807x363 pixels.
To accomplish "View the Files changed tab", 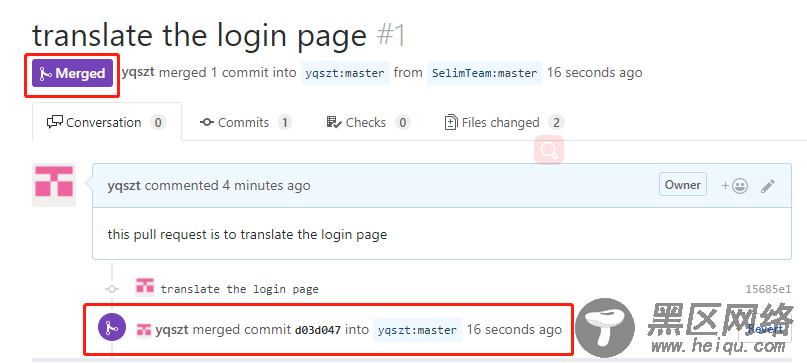I will [x=504, y=123].
